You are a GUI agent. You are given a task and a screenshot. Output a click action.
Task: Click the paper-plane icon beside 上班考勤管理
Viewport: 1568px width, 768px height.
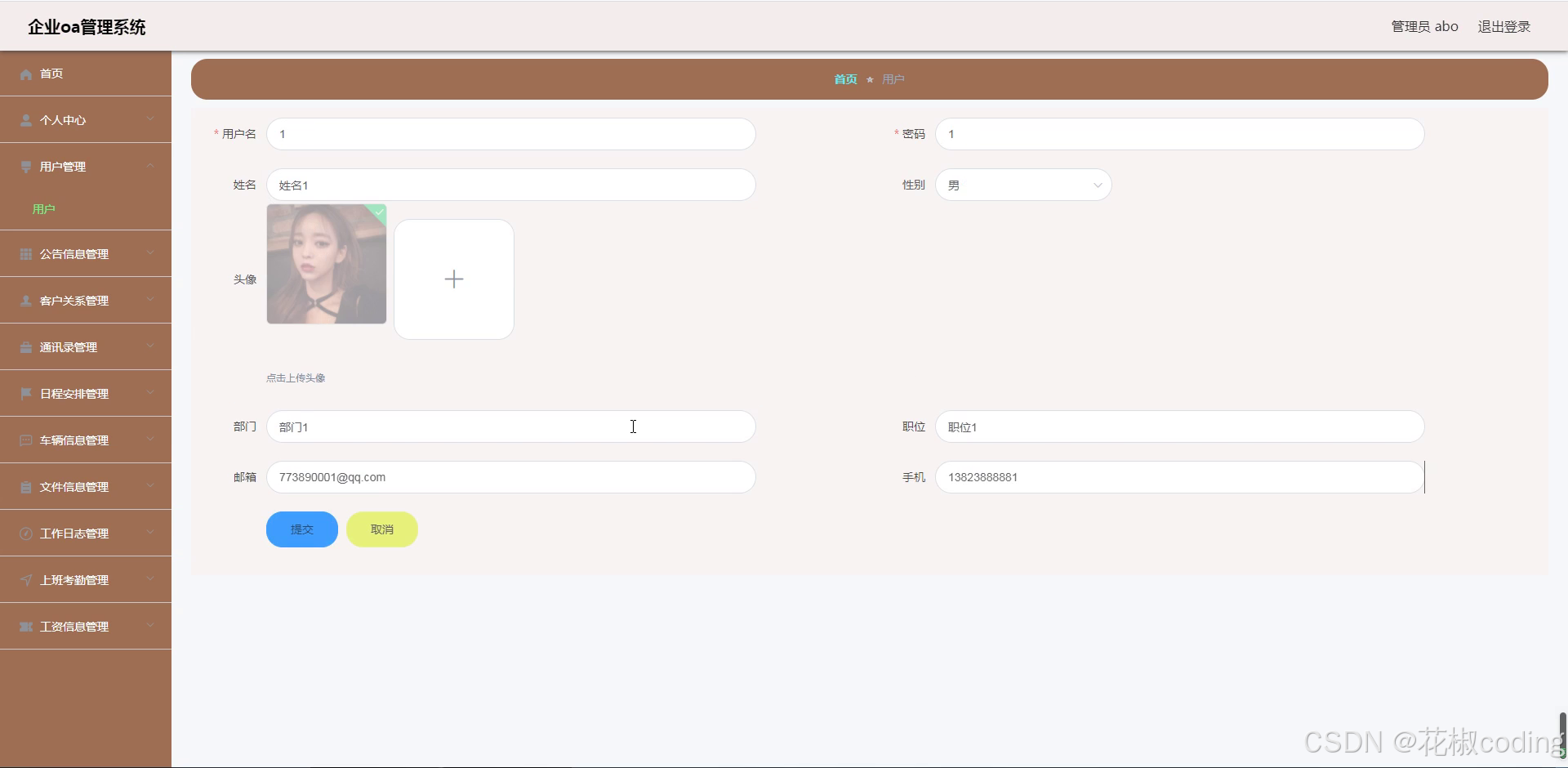[x=26, y=581]
